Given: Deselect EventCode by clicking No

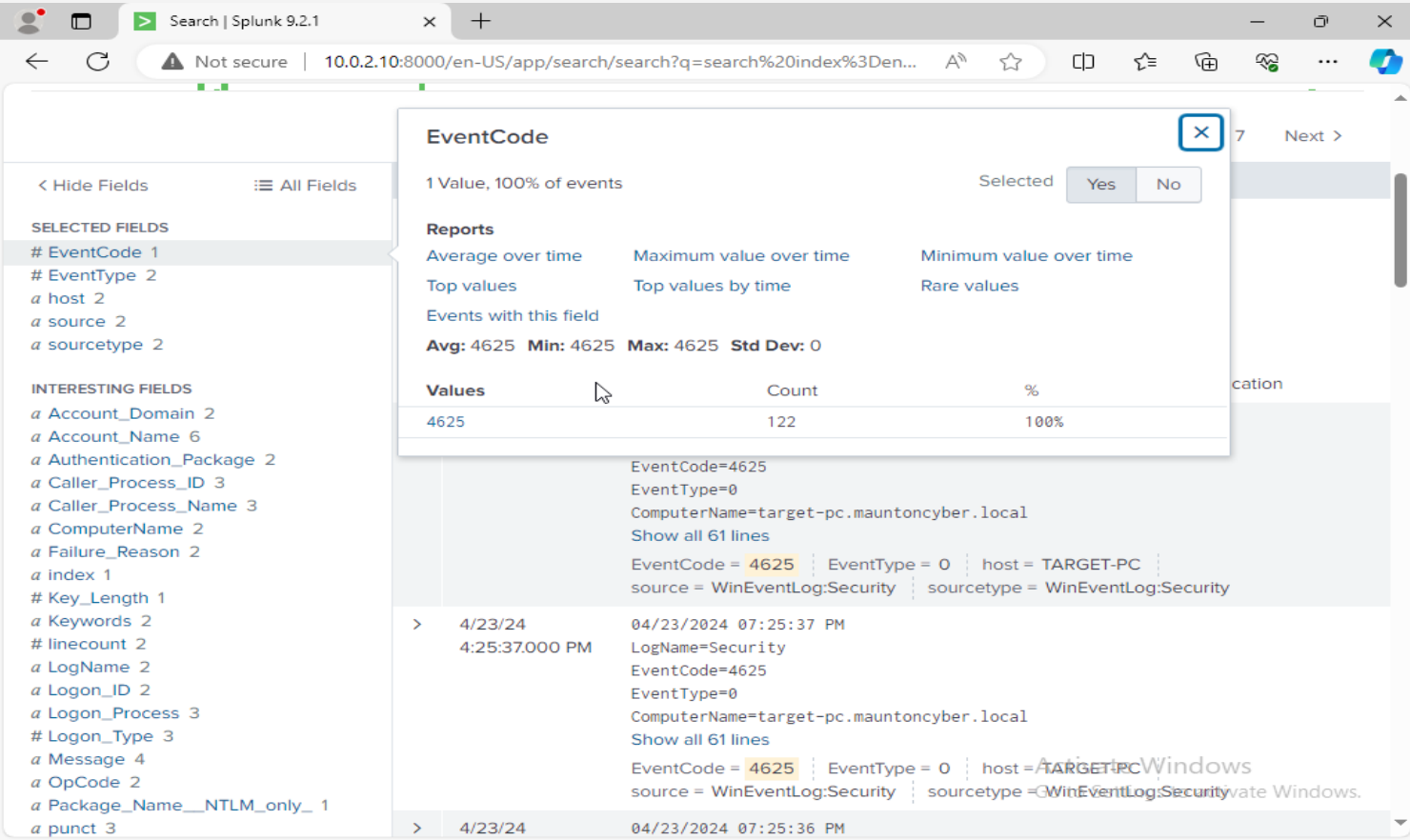Looking at the screenshot, I should (x=1168, y=185).
